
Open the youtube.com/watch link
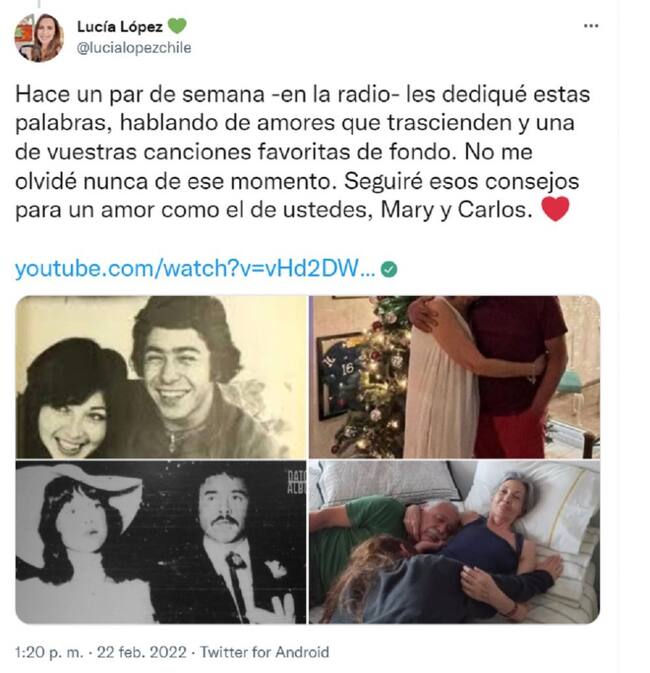(x=195, y=269)
